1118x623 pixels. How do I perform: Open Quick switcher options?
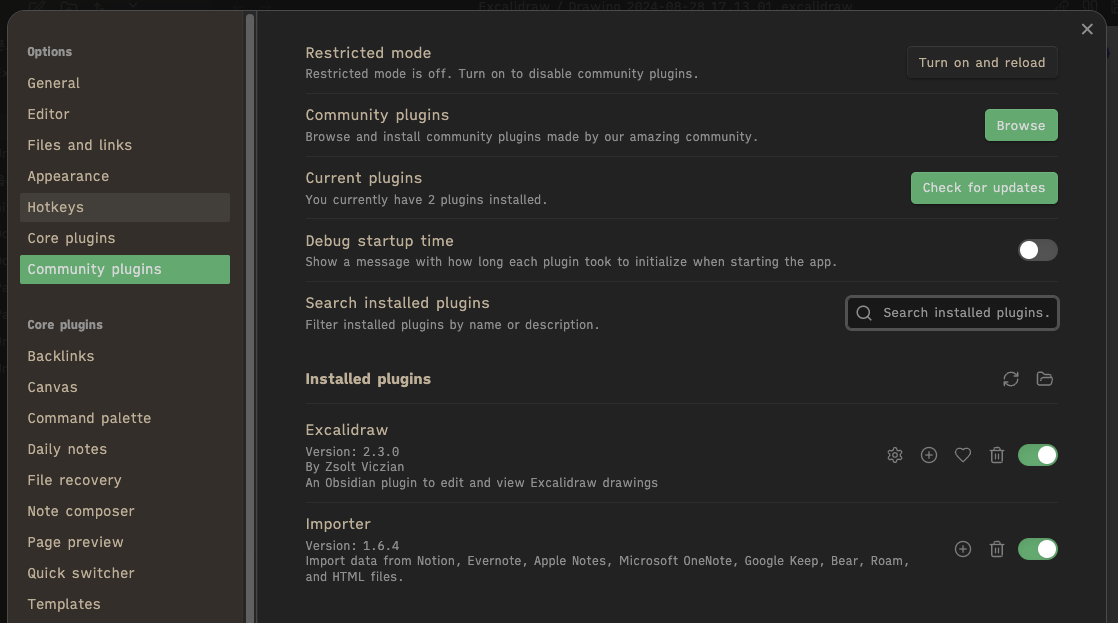point(125,573)
